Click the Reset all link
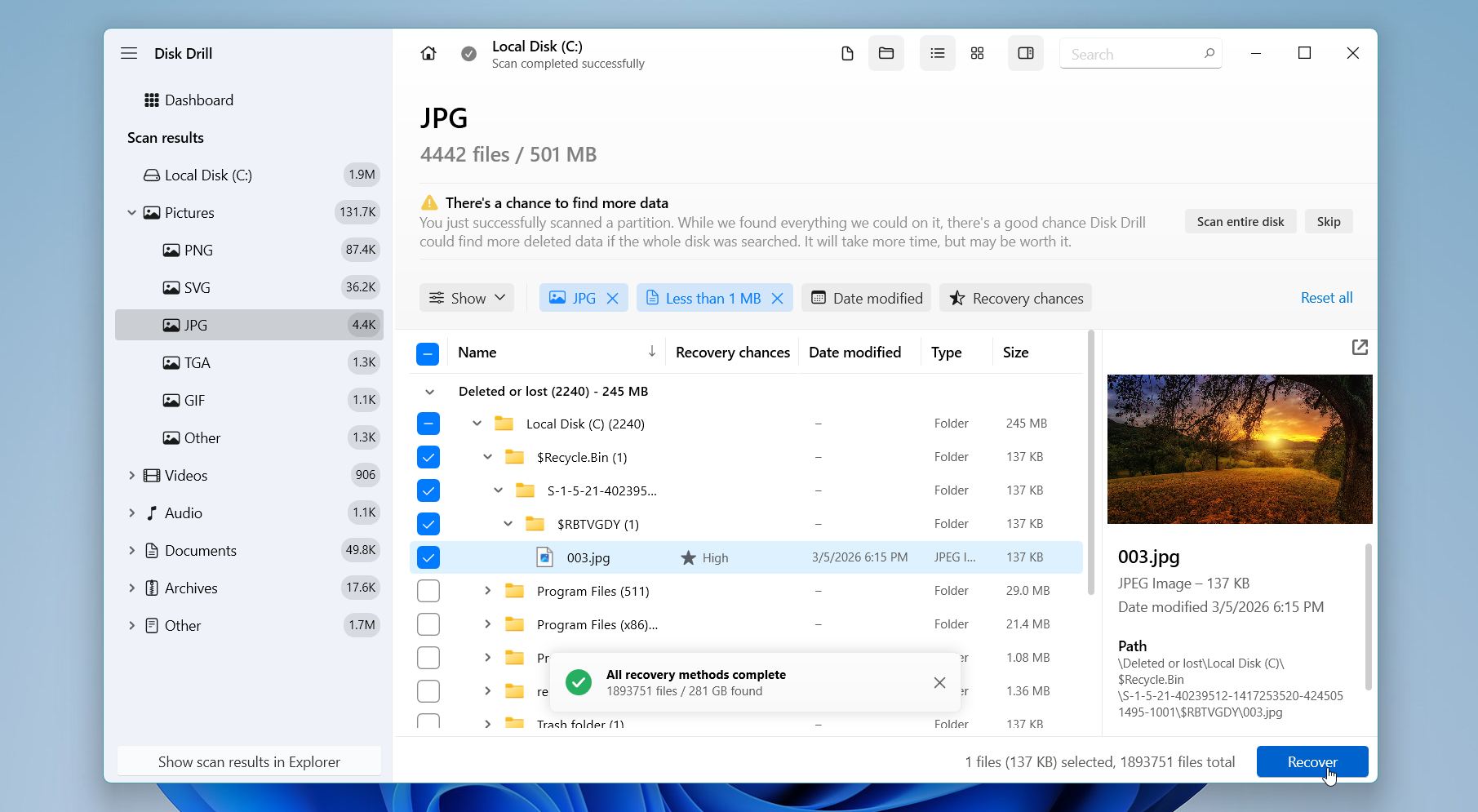1478x812 pixels. 1326,298
